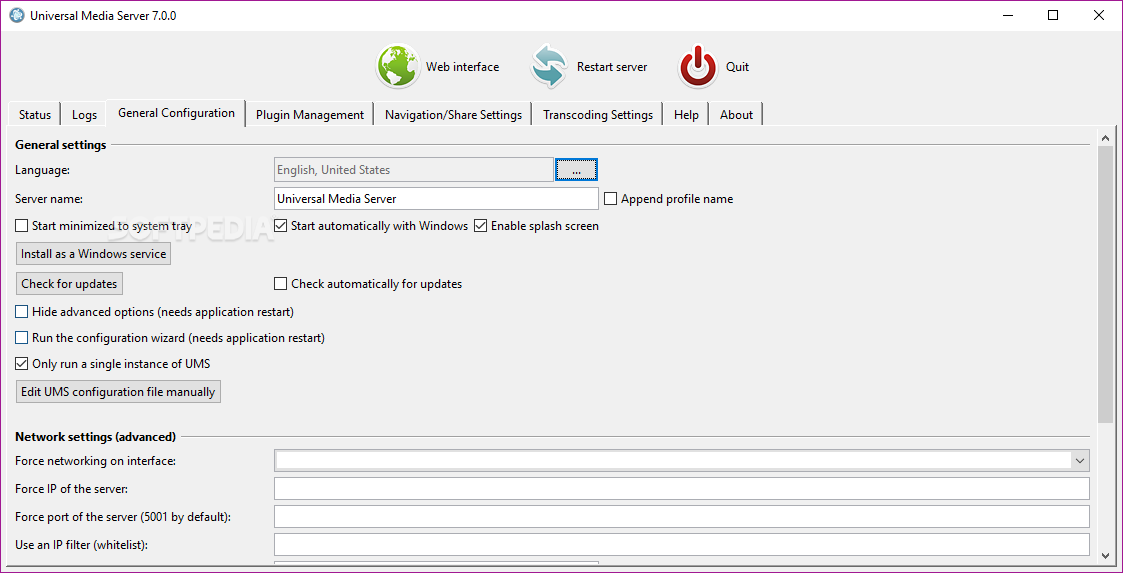Click the Force IP of the server field
The width and height of the screenshot is (1123, 573).
click(682, 488)
